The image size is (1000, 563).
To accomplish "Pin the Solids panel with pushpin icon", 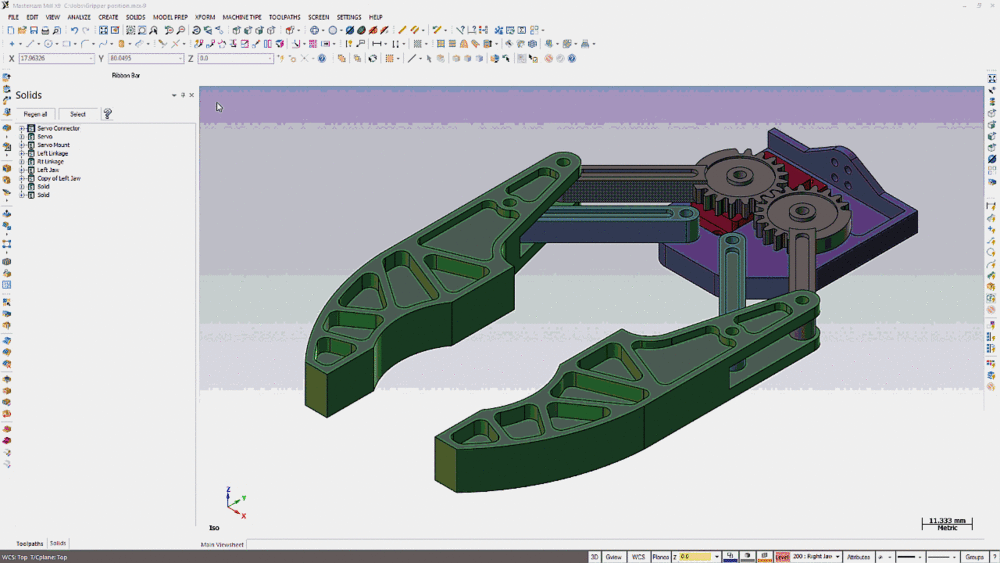I will tap(183, 95).
